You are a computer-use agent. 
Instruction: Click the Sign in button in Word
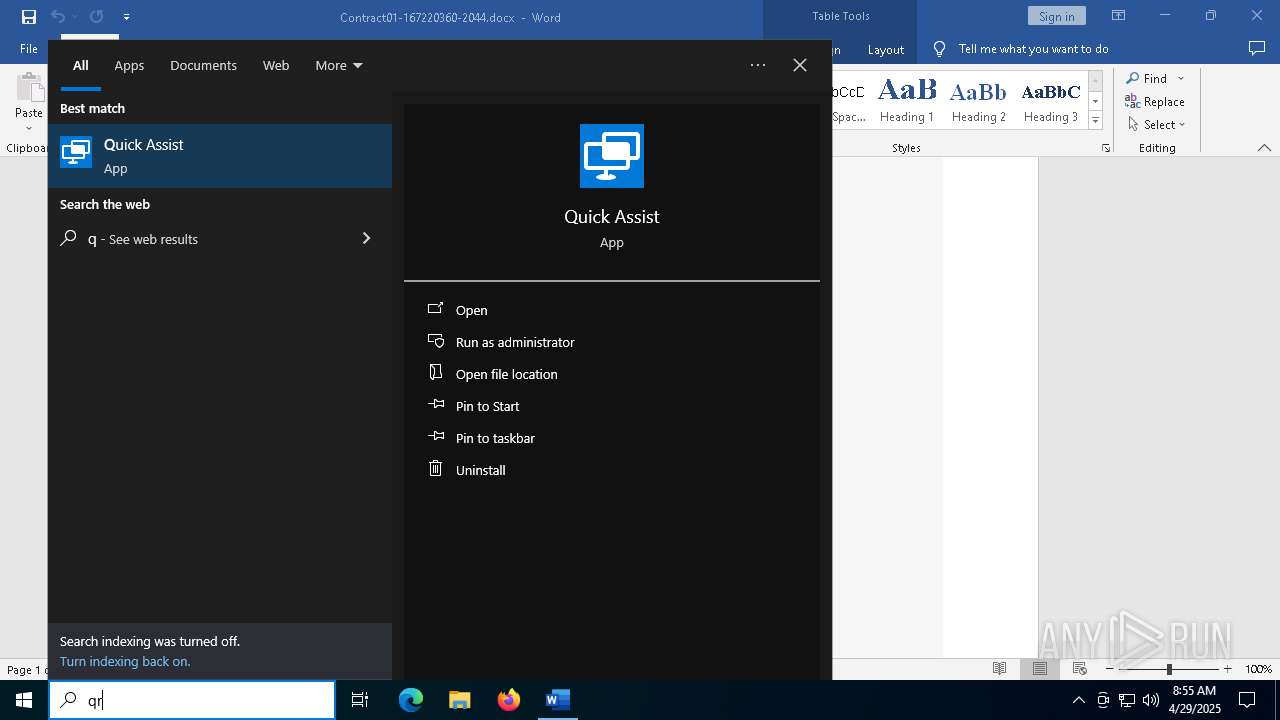(x=1056, y=16)
